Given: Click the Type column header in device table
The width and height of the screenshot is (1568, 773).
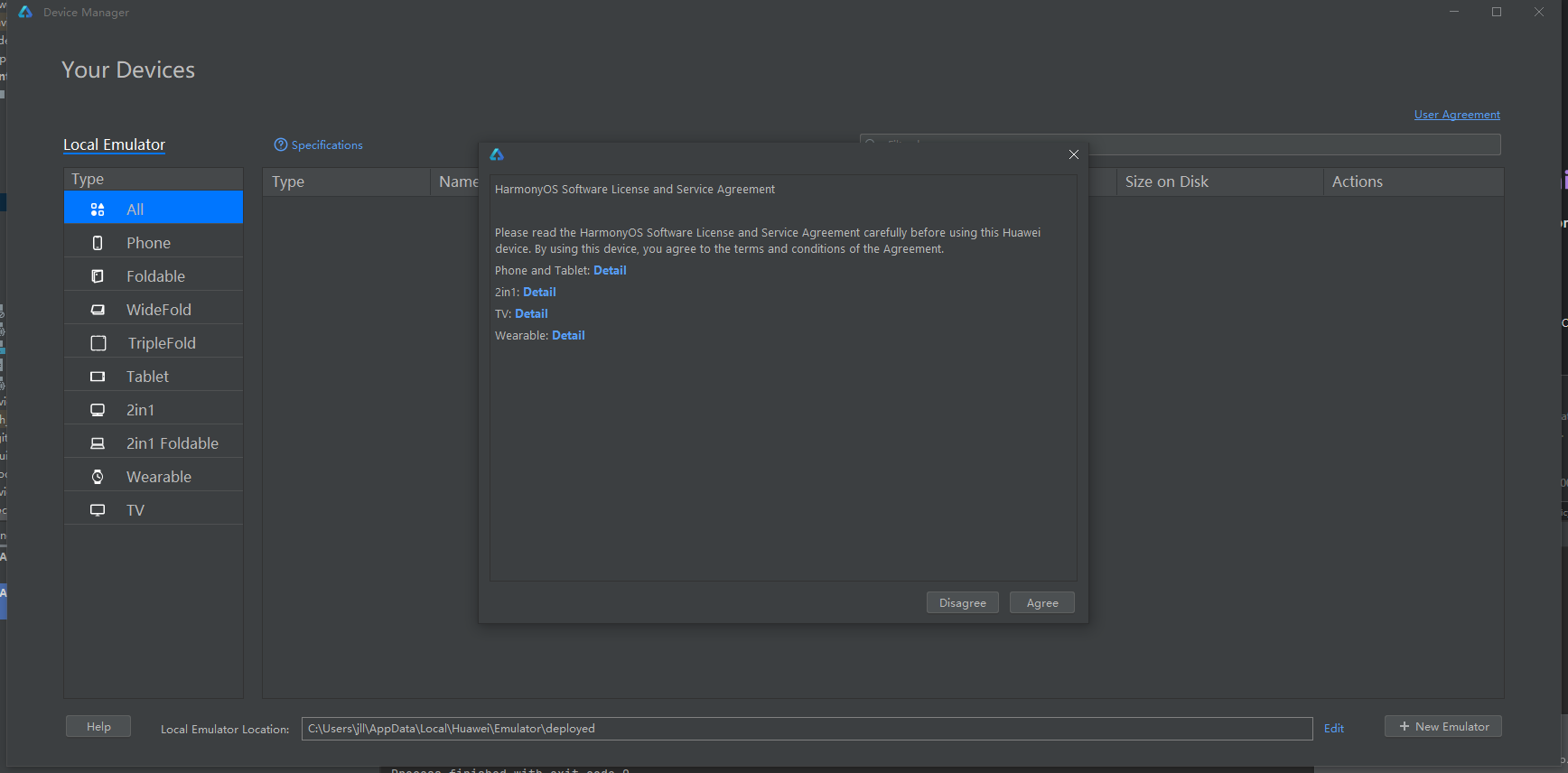Looking at the screenshot, I should pos(346,182).
